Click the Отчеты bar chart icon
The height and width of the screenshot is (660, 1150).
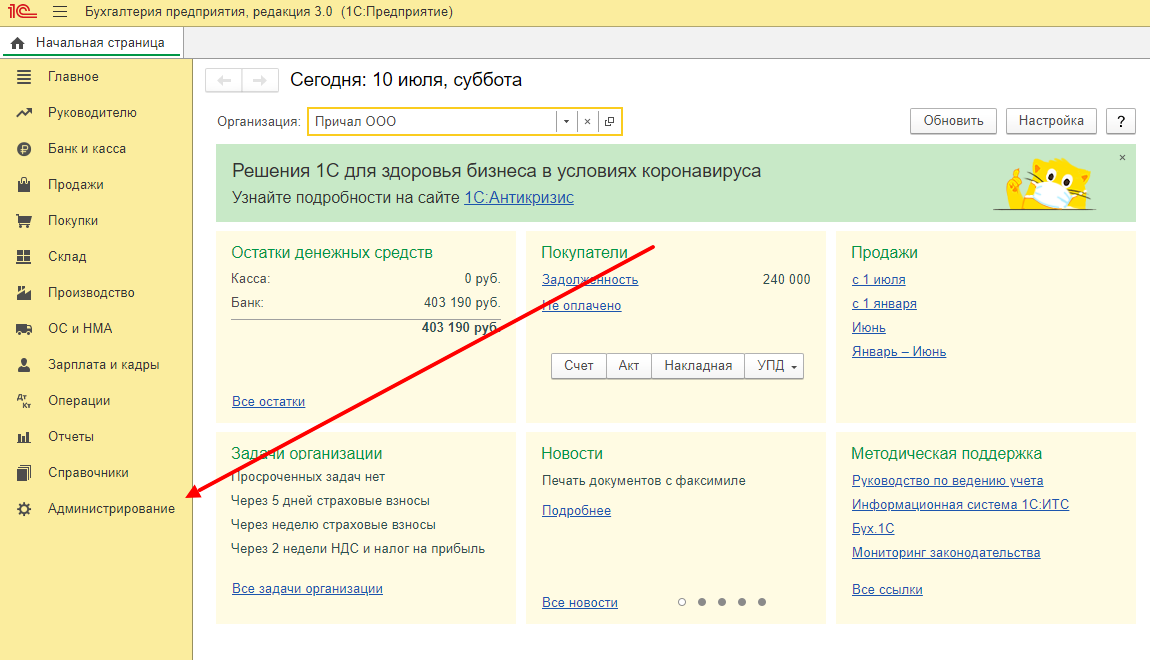(24, 437)
